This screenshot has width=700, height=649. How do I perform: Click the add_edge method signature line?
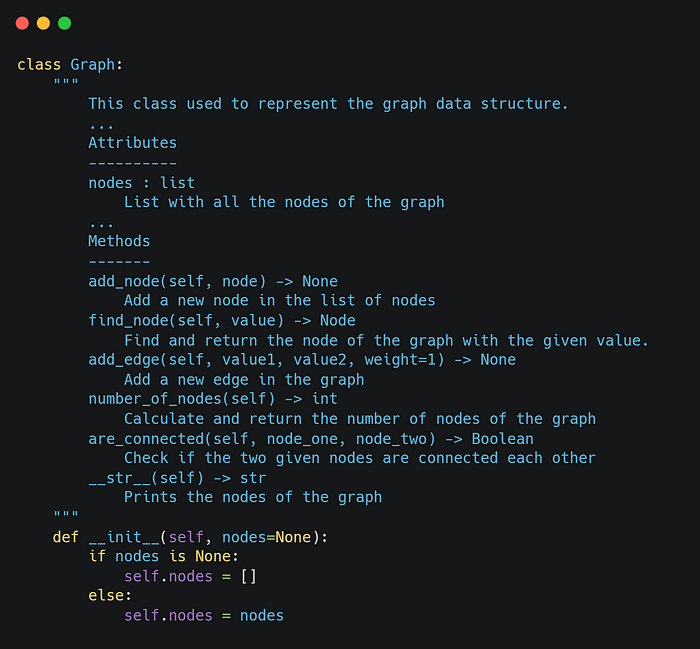point(302,360)
